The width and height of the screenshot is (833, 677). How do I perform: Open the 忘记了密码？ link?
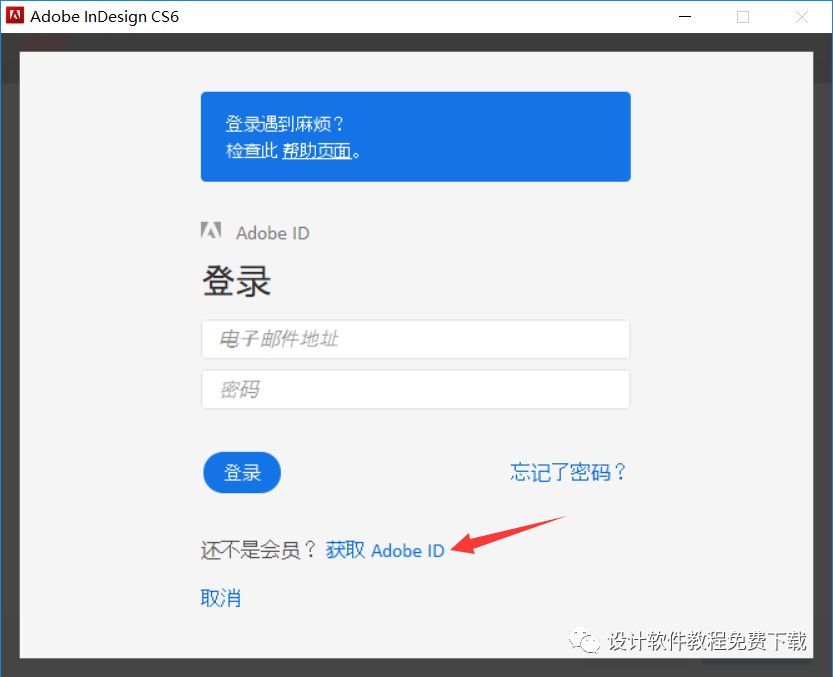click(568, 472)
